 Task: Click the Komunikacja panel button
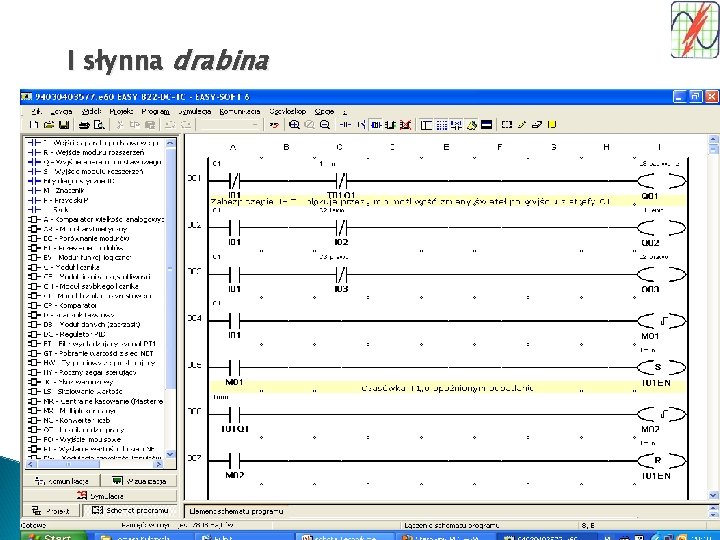coord(62,481)
